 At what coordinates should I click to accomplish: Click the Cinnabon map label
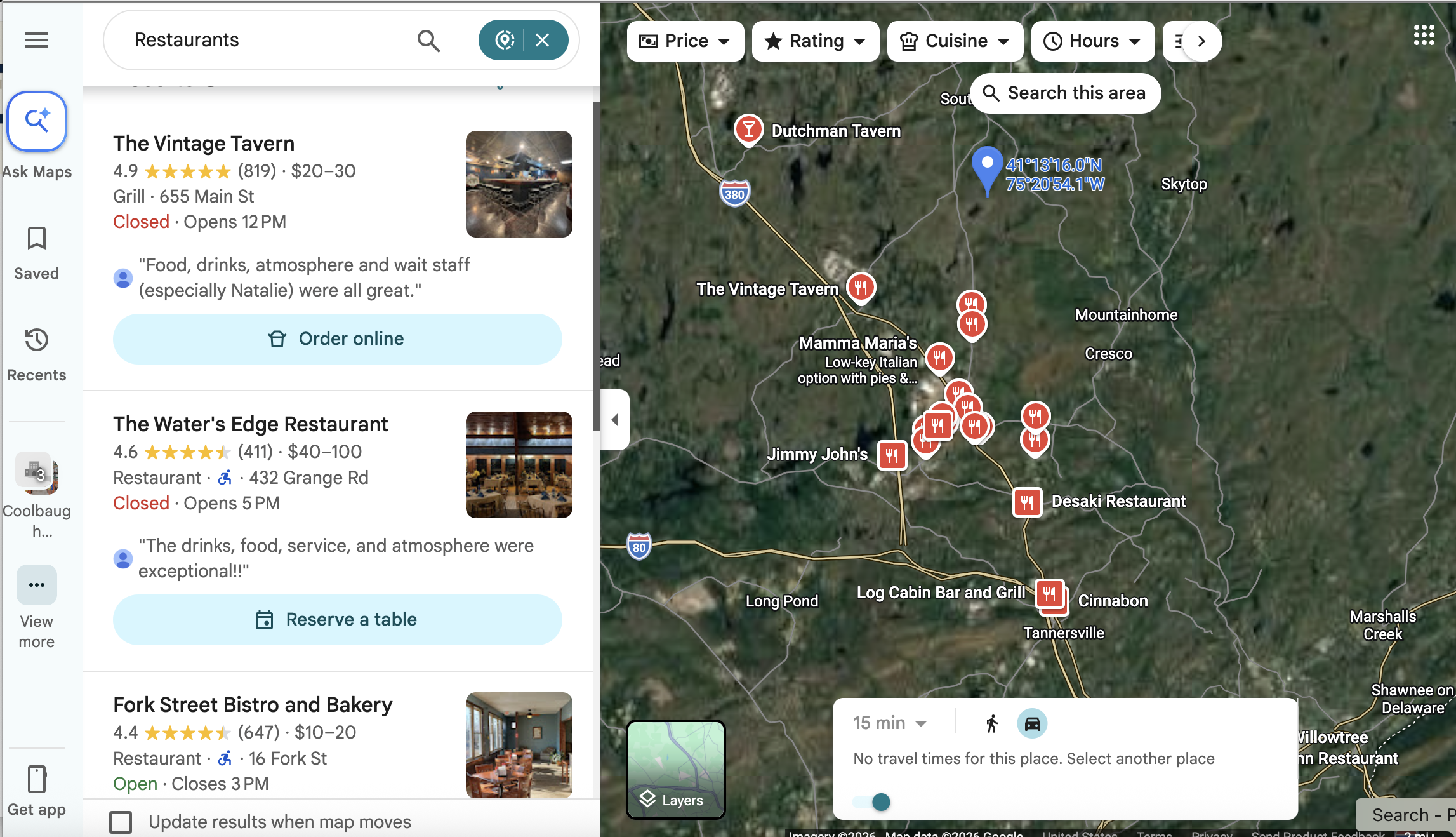(x=1113, y=601)
